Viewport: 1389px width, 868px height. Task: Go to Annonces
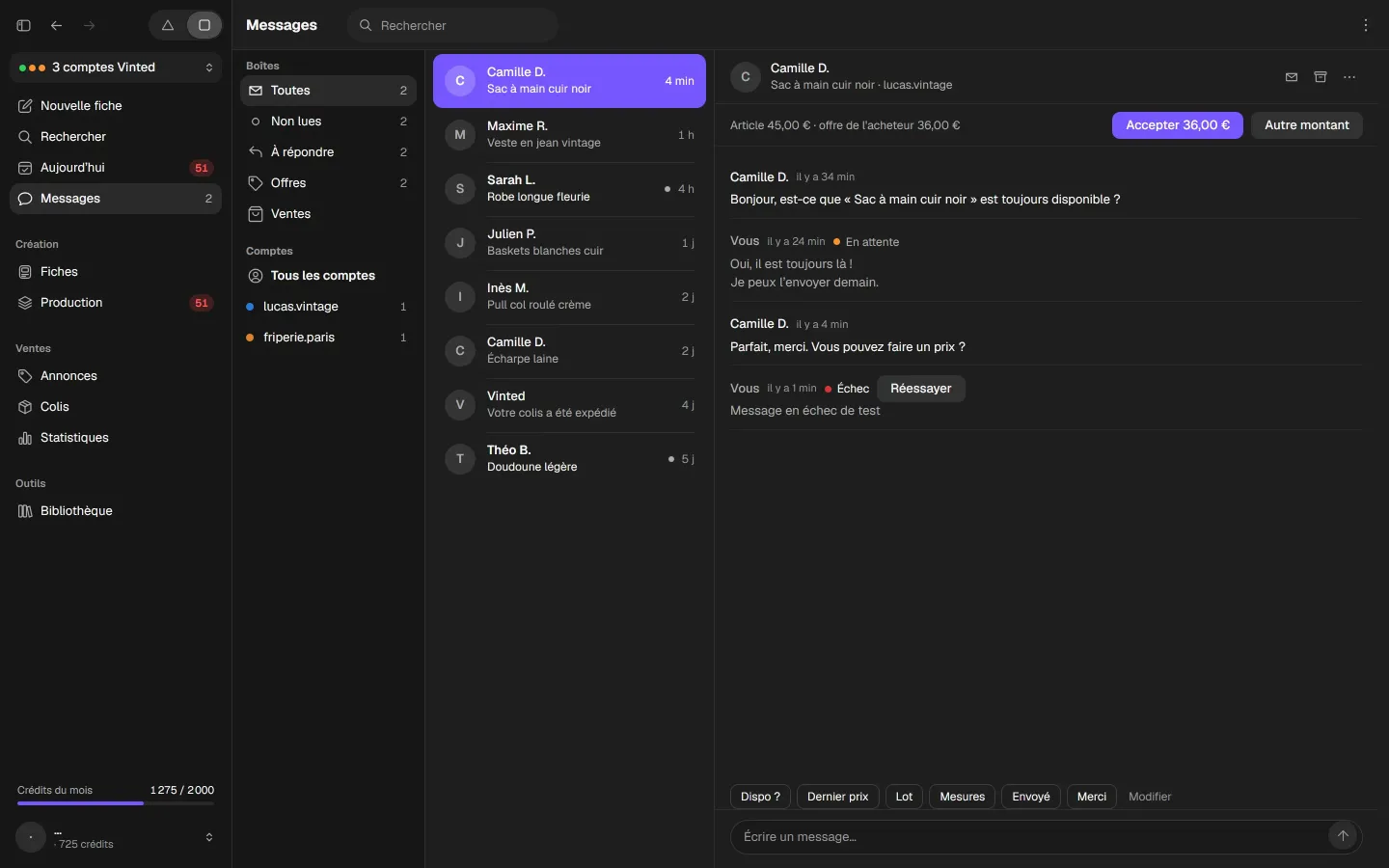[x=116, y=376]
